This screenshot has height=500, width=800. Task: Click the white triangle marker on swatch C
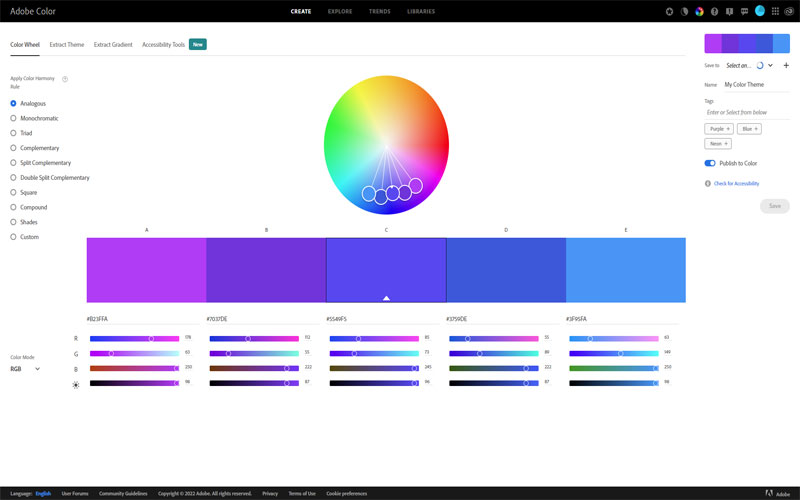tap(386, 298)
